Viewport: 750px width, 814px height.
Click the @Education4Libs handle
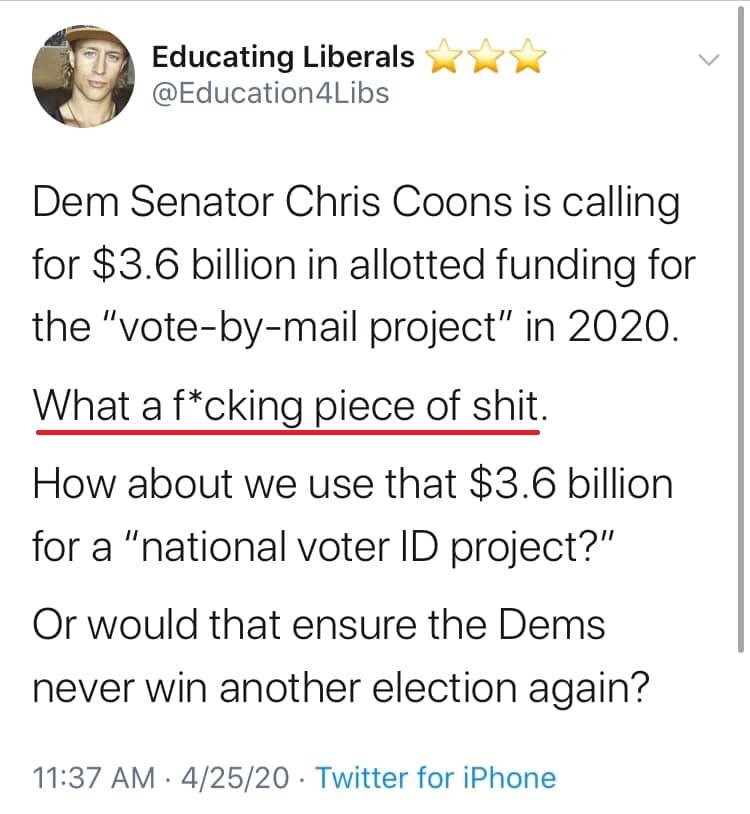click(x=270, y=94)
